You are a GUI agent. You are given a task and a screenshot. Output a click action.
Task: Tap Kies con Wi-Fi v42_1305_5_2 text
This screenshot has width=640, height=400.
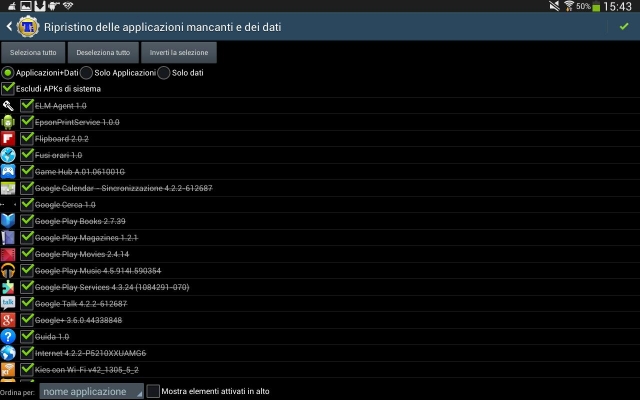click(x=87, y=370)
